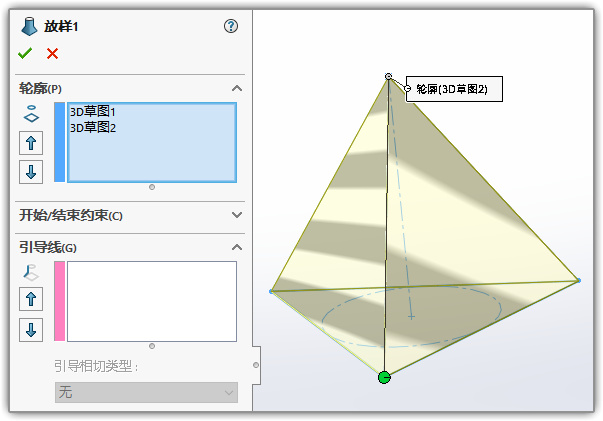Open help for 放样1 feature
The height and width of the screenshot is (421, 603).
tap(231, 26)
